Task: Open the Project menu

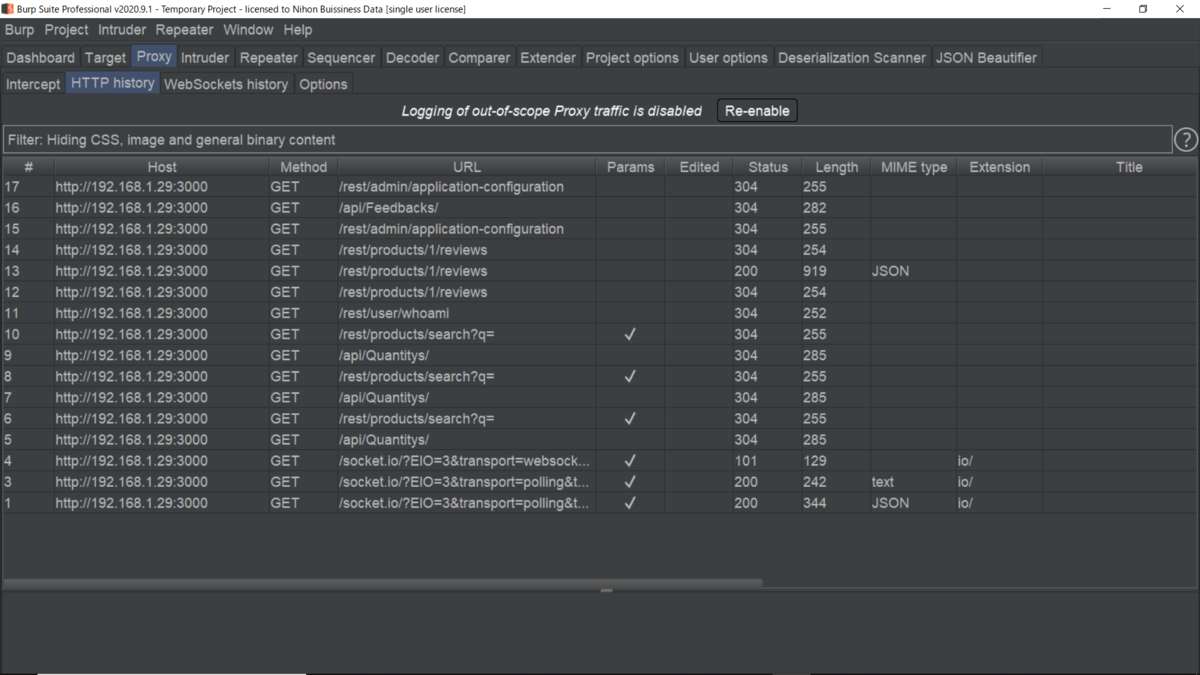Action: [66, 30]
